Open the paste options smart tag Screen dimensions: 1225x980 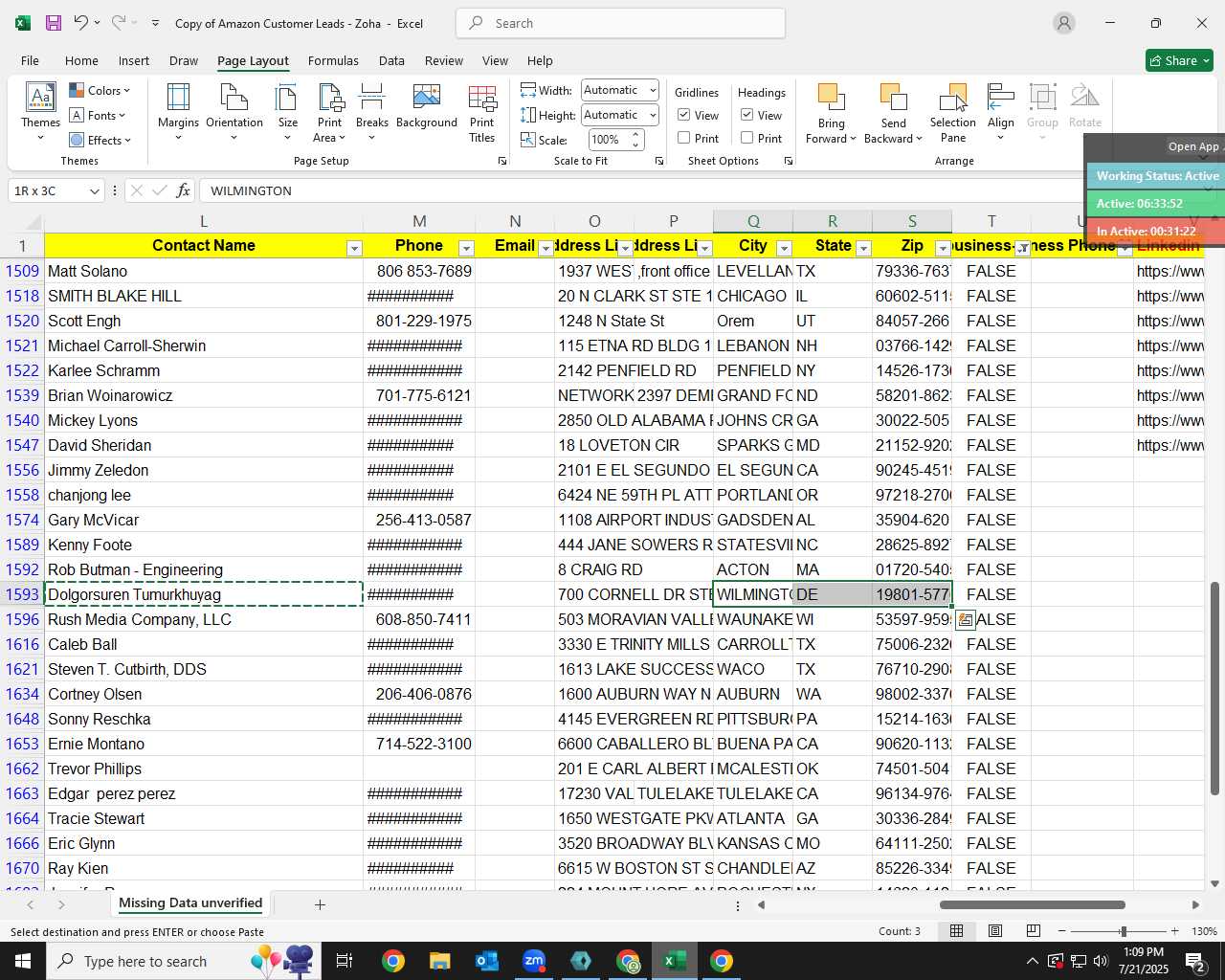(x=965, y=620)
